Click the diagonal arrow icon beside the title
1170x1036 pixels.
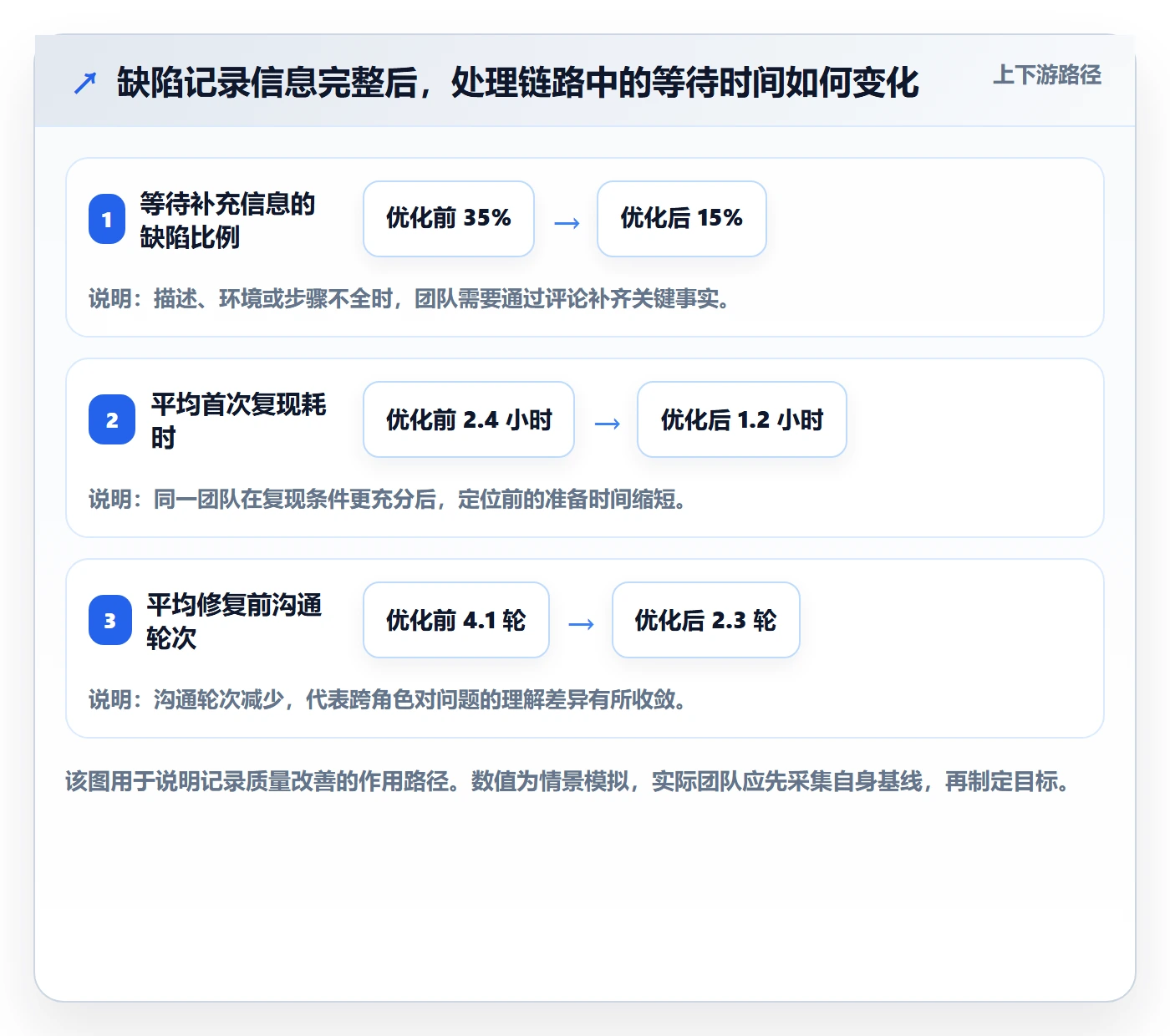pyautogui.click(x=85, y=83)
